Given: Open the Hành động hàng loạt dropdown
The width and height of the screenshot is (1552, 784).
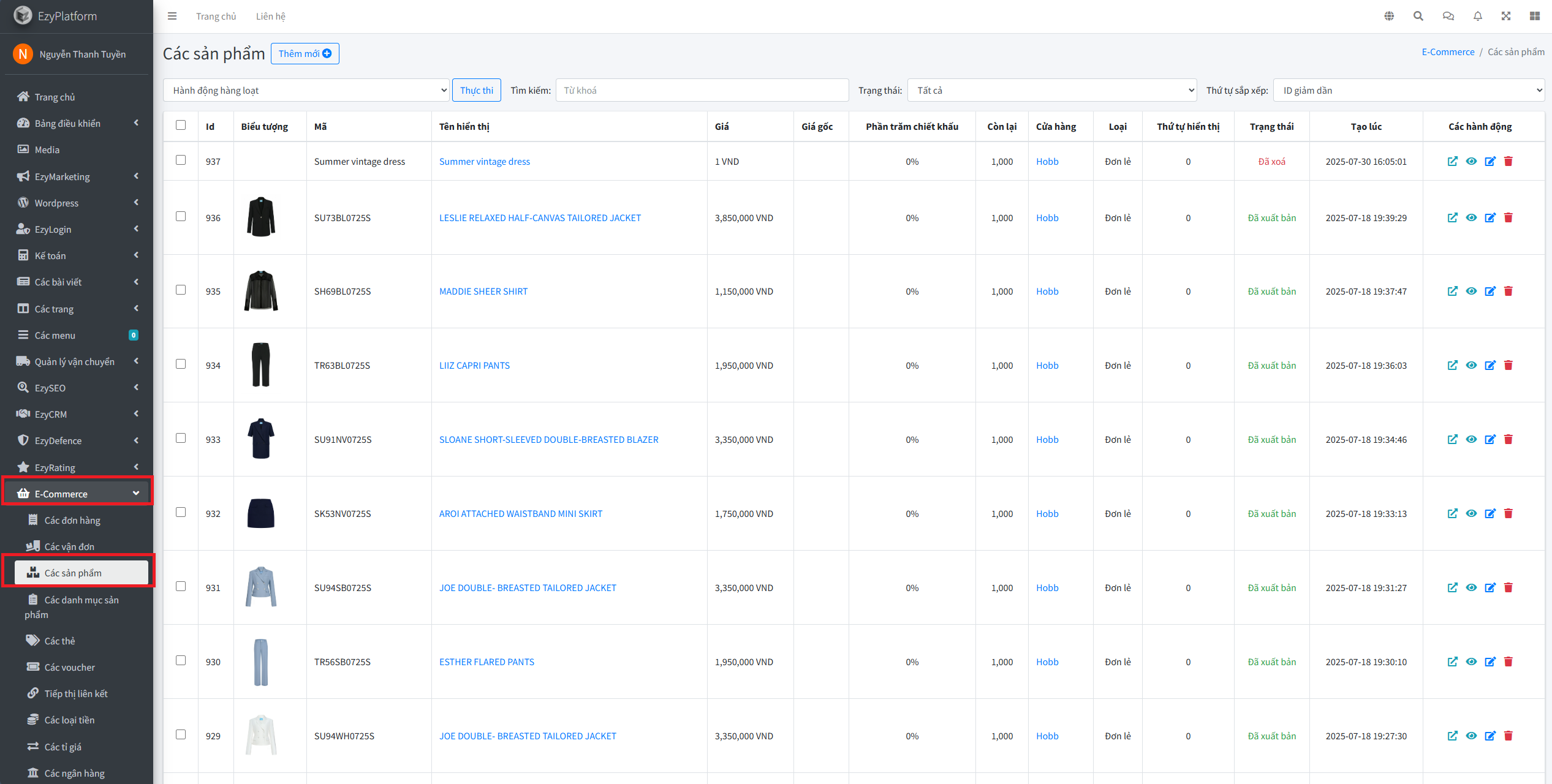Looking at the screenshot, I should pyautogui.click(x=306, y=90).
